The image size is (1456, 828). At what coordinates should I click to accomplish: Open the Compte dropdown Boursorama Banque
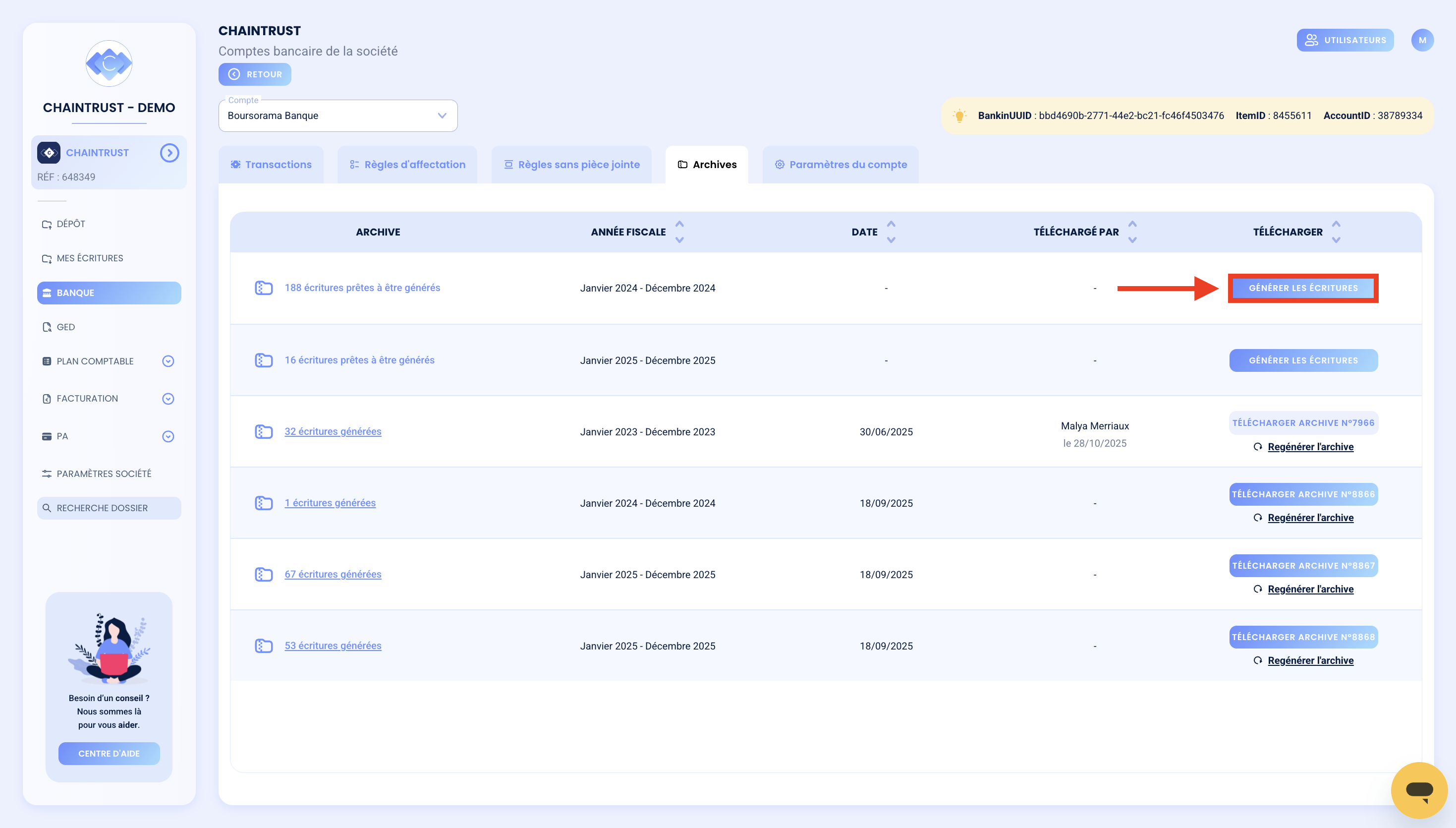[x=337, y=116]
